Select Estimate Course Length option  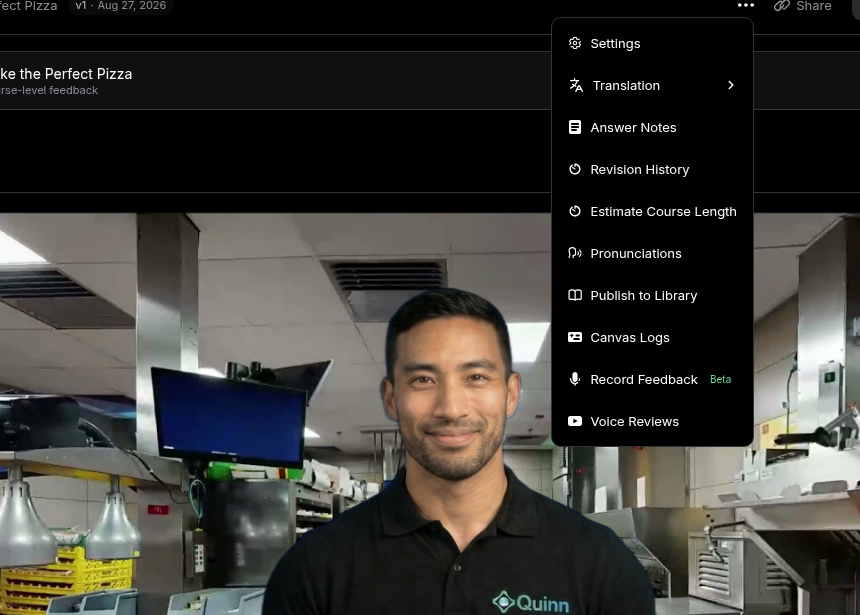point(652,211)
